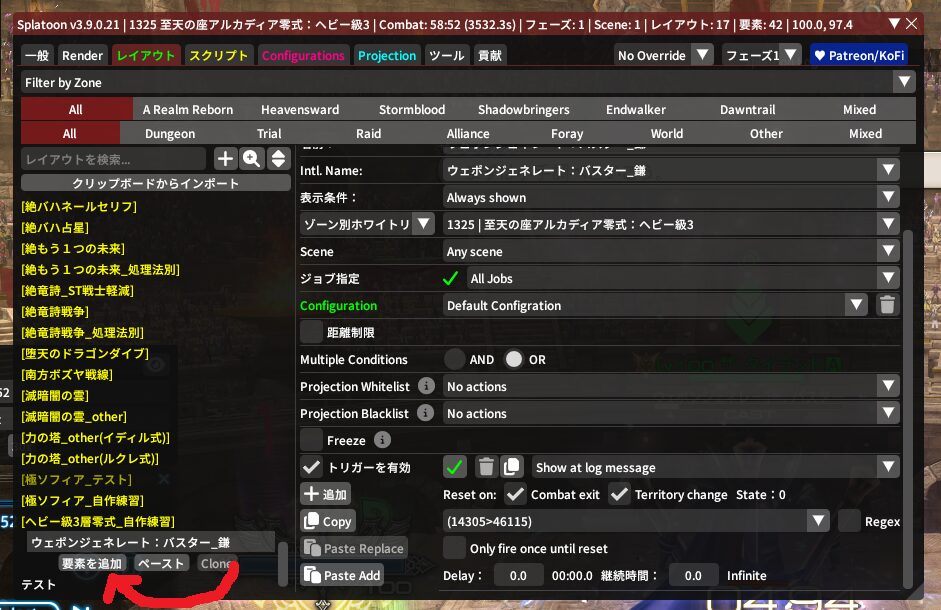Click the info icon next to Projection Whitelist
Image resolution: width=941 pixels, height=610 pixels.
pos(427,386)
